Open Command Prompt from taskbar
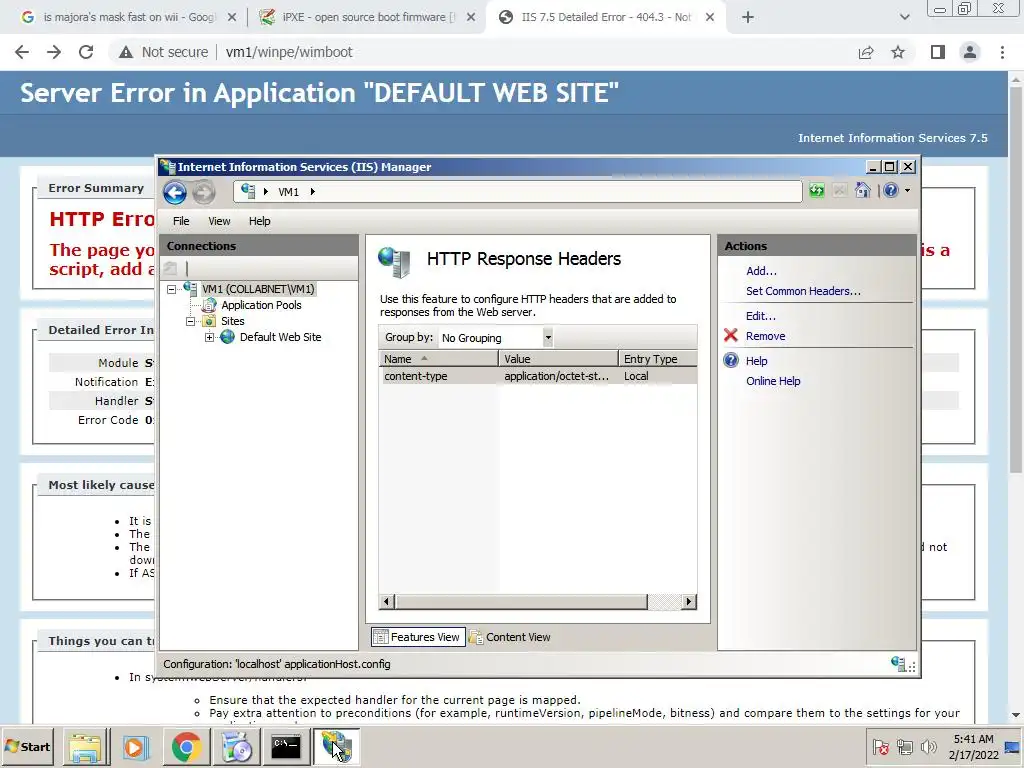 point(286,747)
